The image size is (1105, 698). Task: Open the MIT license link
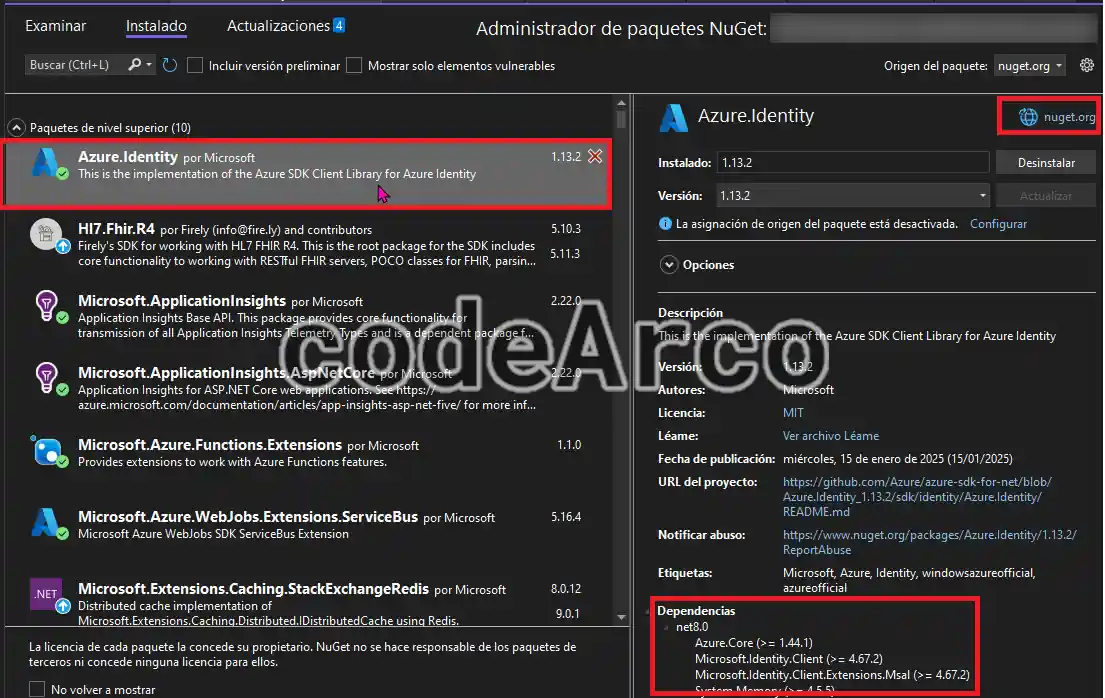coord(793,412)
